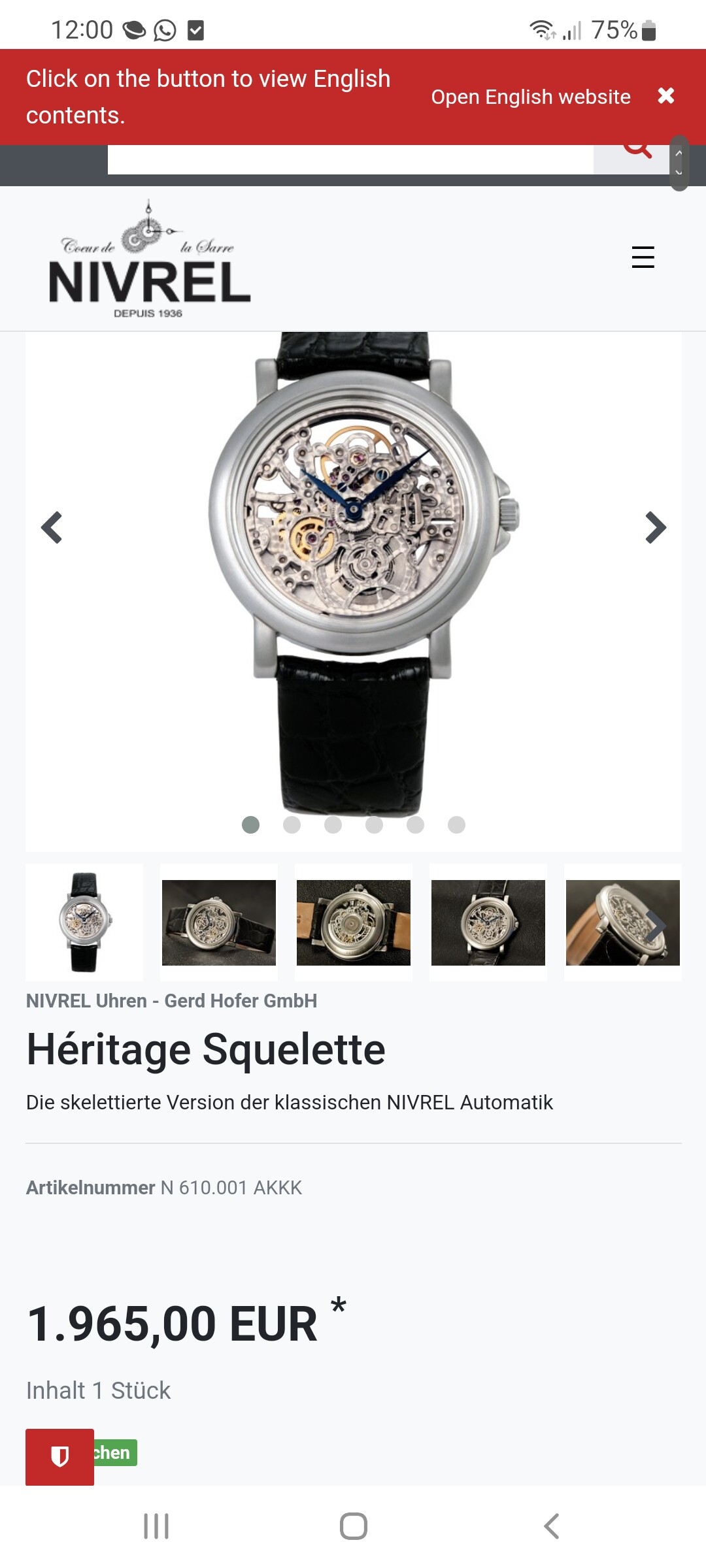Open the hamburger navigation menu
The width and height of the screenshot is (706, 1568).
tap(643, 257)
